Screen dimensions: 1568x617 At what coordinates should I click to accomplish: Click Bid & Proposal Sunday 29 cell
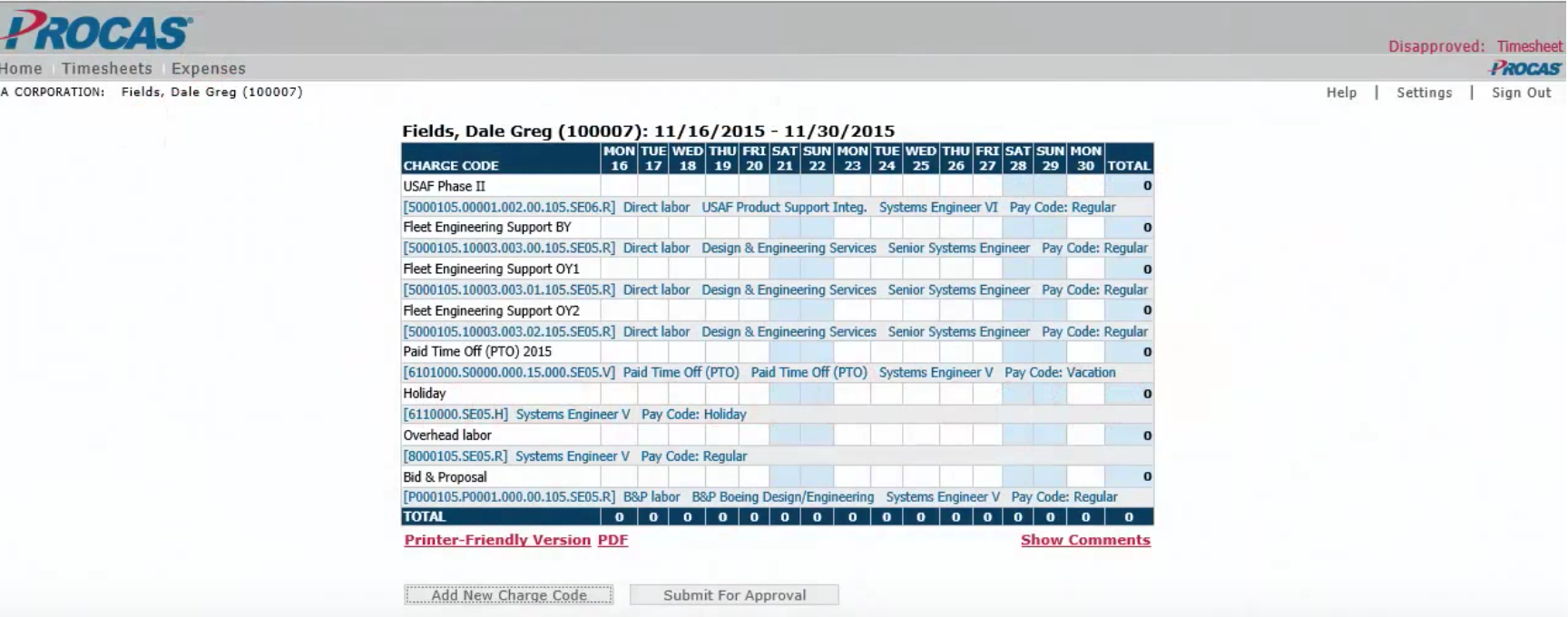[x=1050, y=477]
